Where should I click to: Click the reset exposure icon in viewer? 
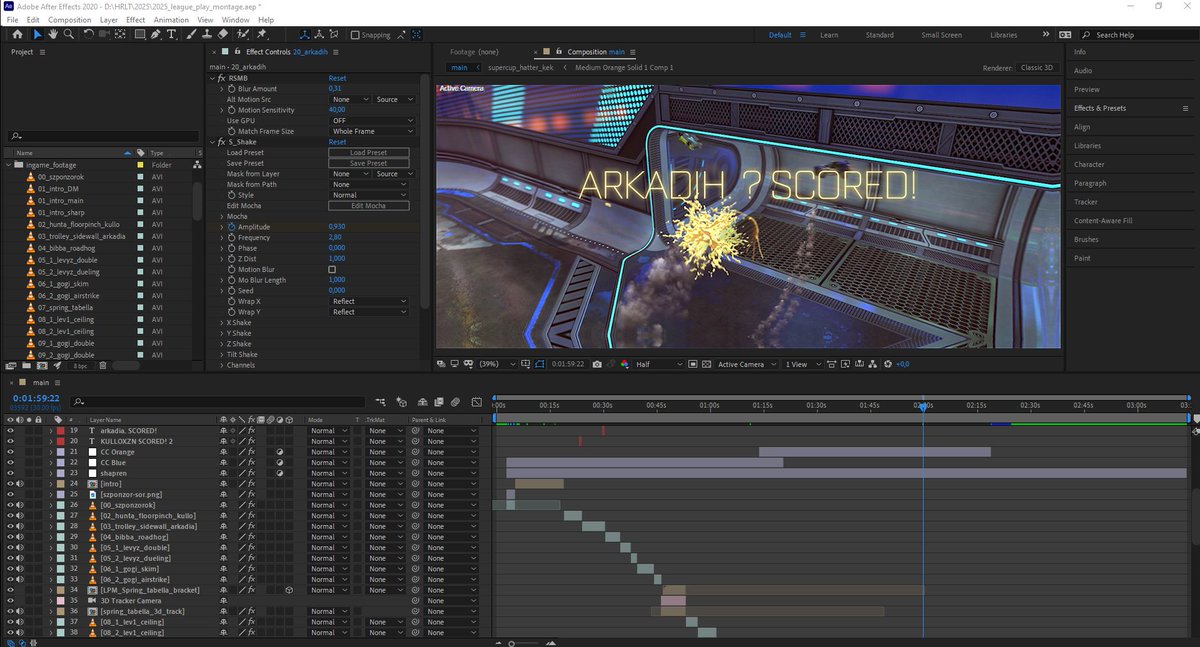tap(889, 364)
